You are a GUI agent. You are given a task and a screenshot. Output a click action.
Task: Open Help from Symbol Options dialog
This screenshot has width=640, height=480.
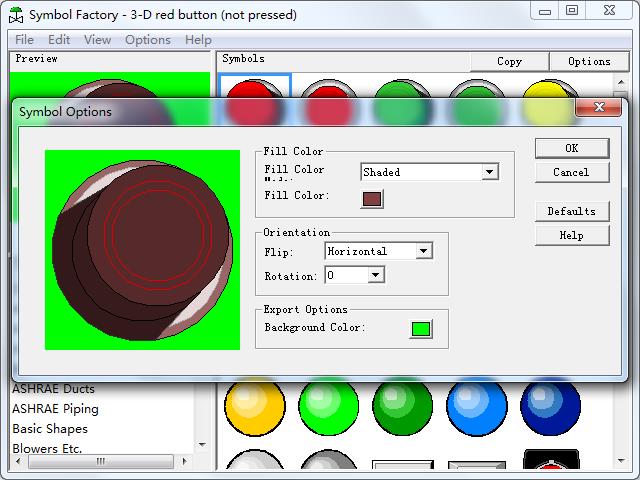pos(572,236)
